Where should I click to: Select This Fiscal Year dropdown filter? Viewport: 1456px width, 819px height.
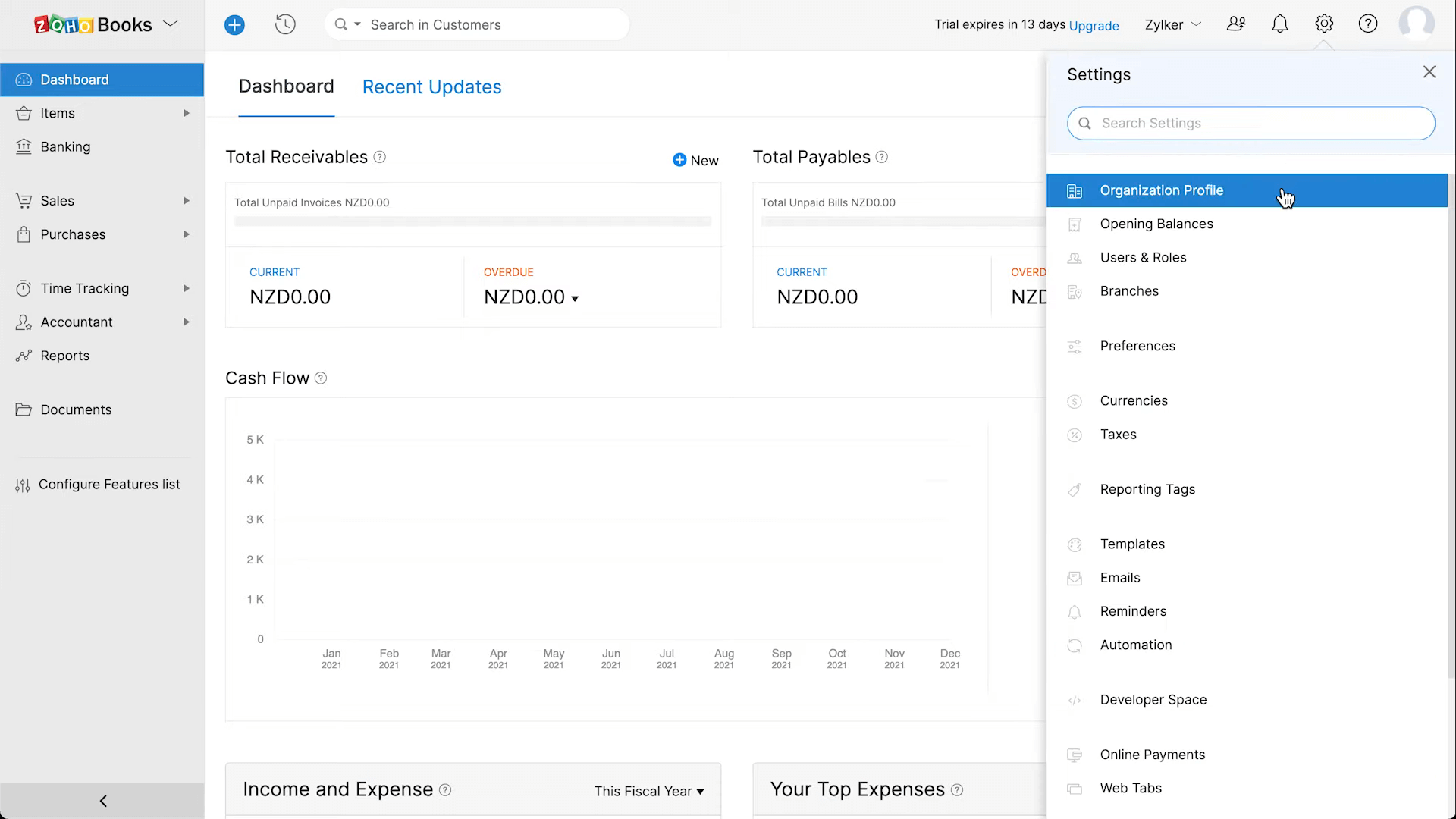click(648, 791)
